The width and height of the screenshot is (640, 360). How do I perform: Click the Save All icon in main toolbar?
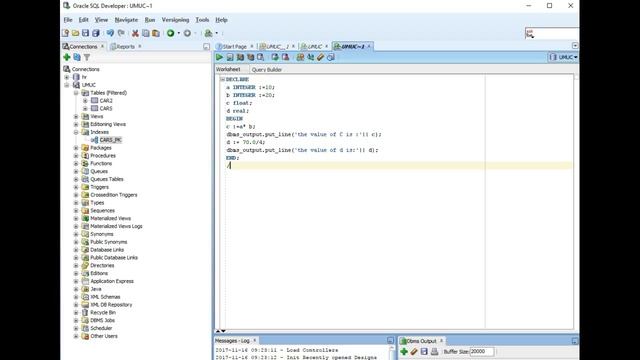pos(96,33)
